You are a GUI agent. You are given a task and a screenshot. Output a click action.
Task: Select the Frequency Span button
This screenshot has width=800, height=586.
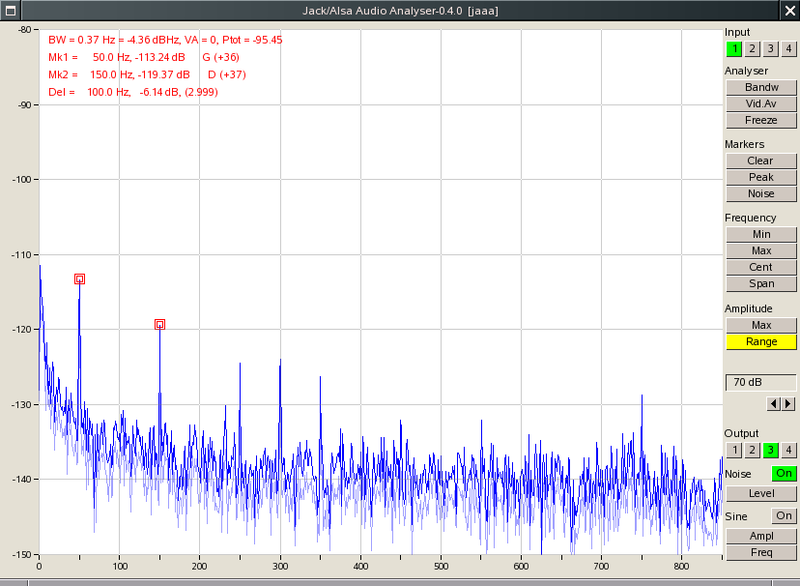click(761, 284)
